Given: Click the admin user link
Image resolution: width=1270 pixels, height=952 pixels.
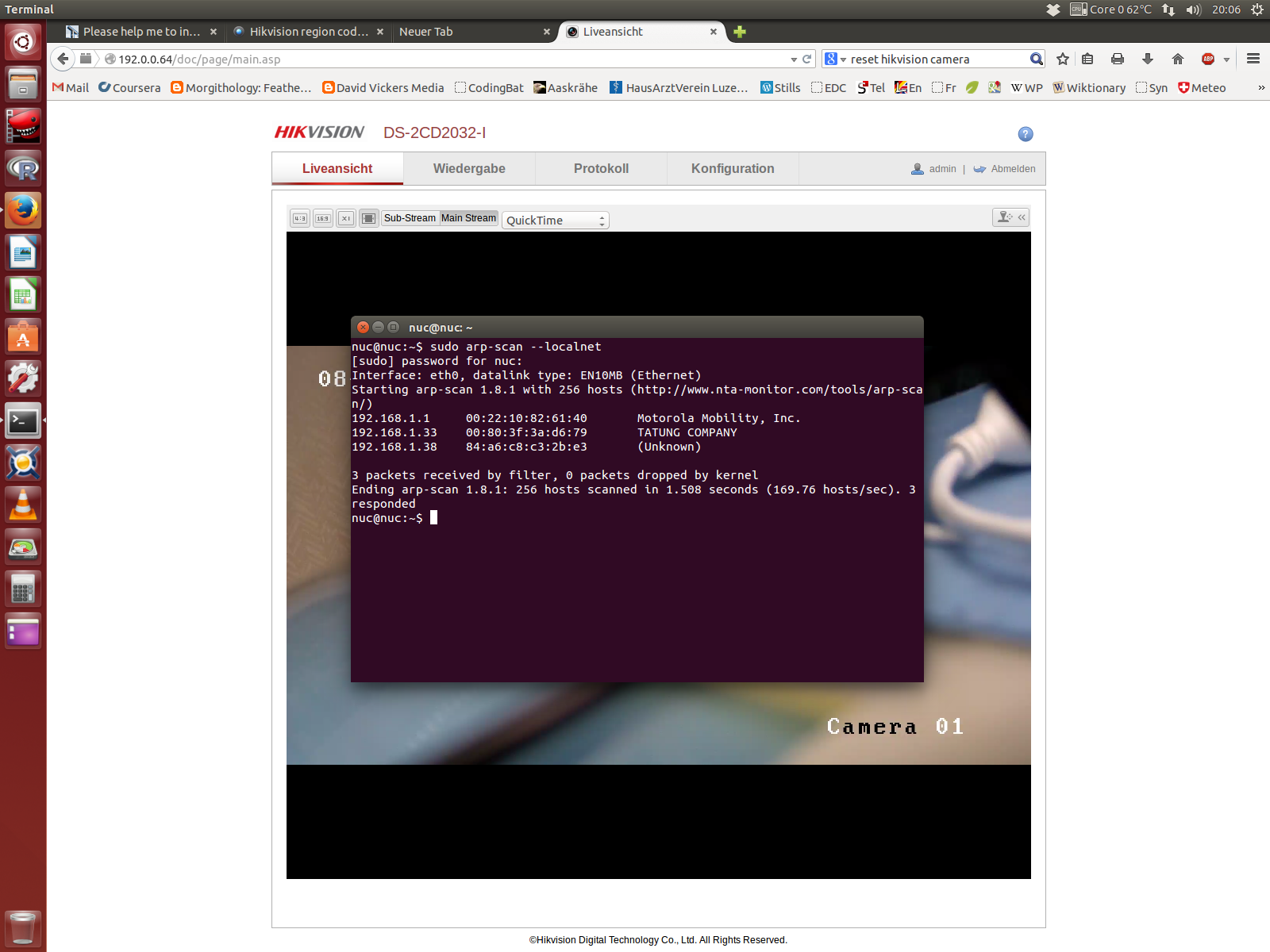Looking at the screenshot, I should (942, 169).
